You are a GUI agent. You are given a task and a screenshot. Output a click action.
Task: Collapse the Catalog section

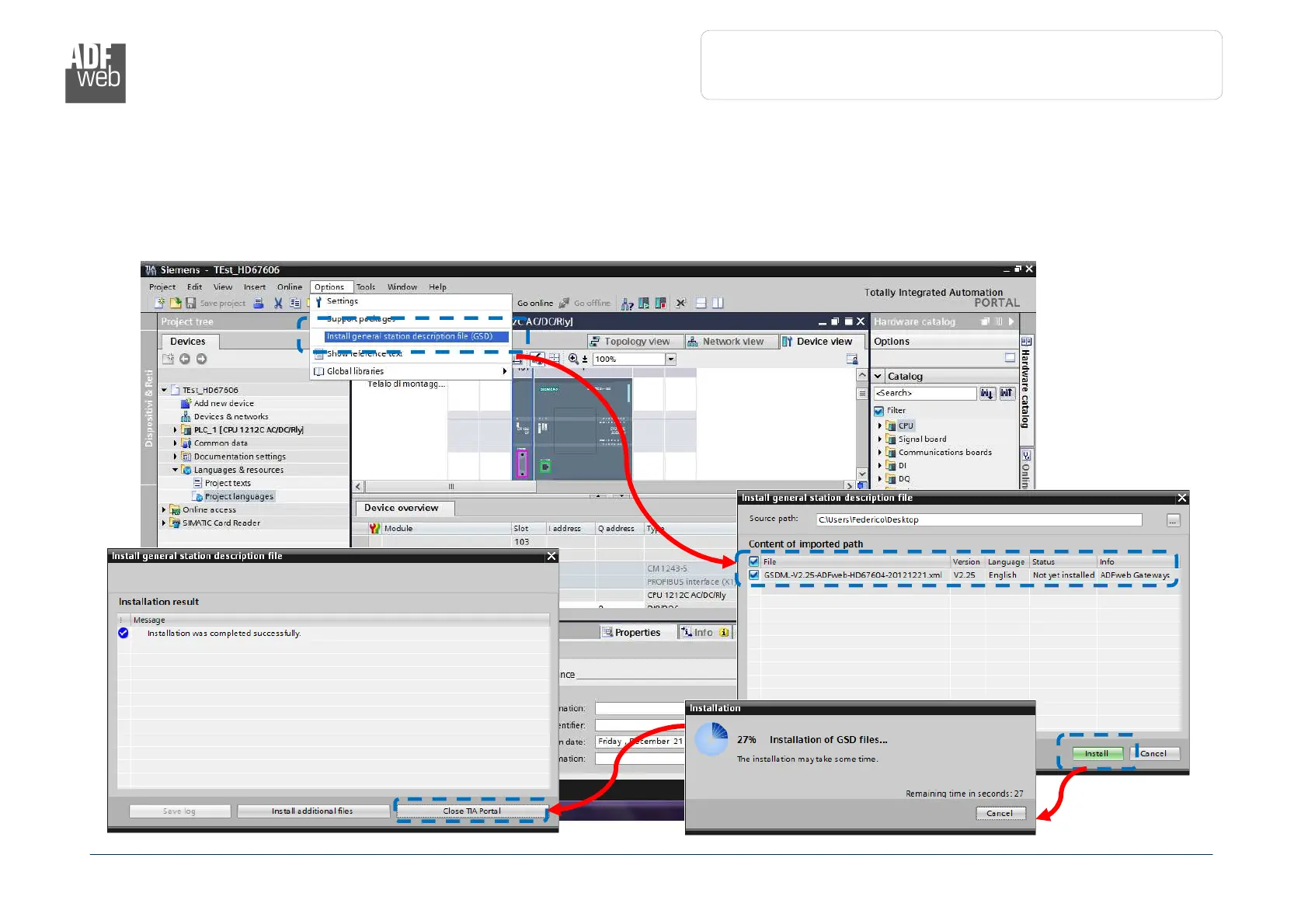(x=878, y=376)
